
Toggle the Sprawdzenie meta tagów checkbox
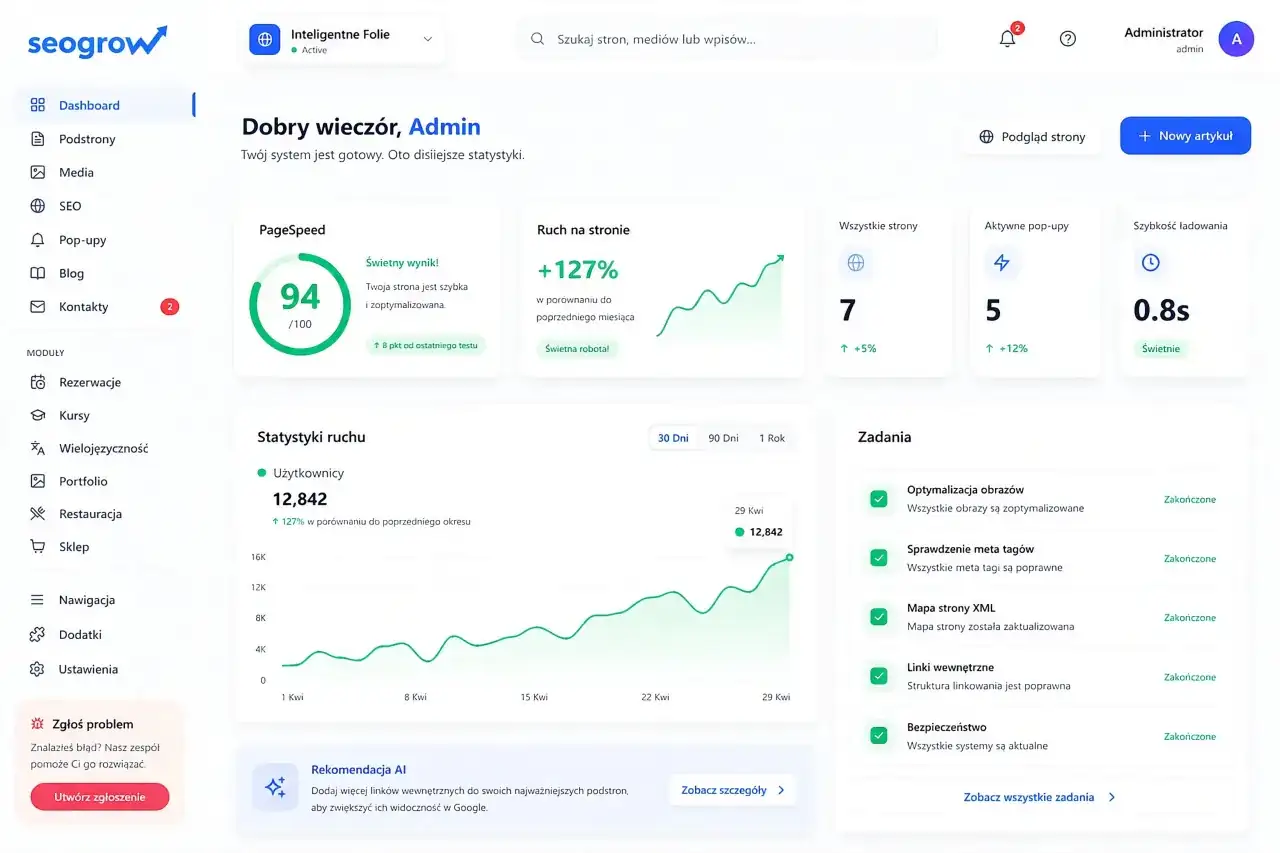click(879, 558)
